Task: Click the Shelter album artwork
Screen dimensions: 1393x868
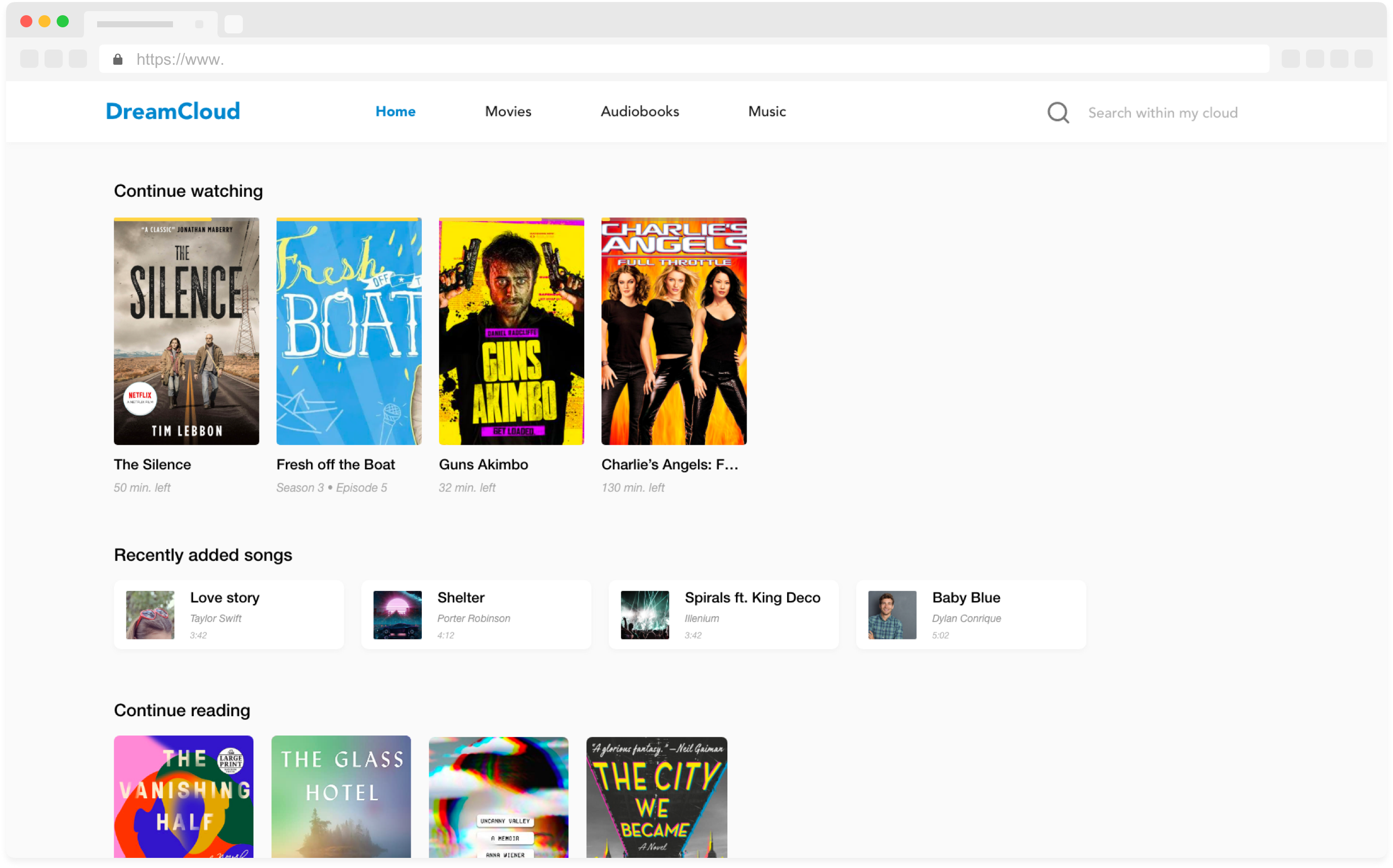Action: tap(398, 615)
